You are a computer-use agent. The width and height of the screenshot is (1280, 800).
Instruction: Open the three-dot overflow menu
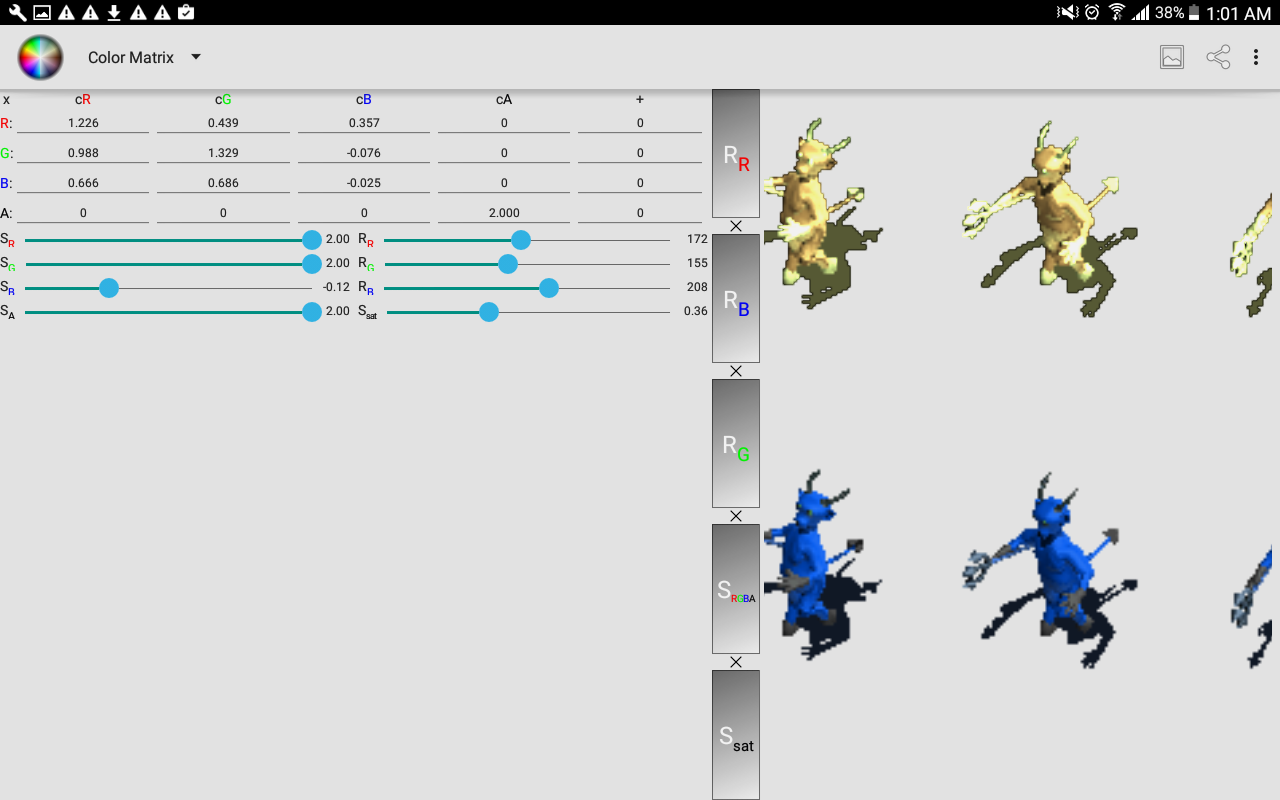[1256, 58]
